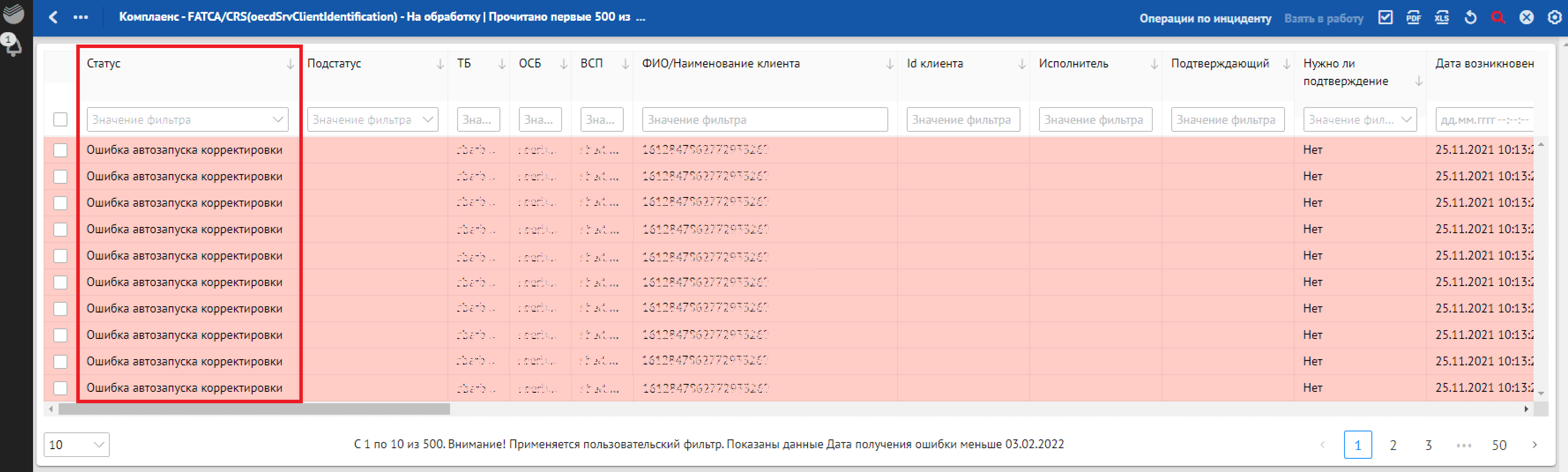This screenshot has width=1568, height=472.
Task: Open the Операции по инциденту menu
Action: [x=1205, y=18]
